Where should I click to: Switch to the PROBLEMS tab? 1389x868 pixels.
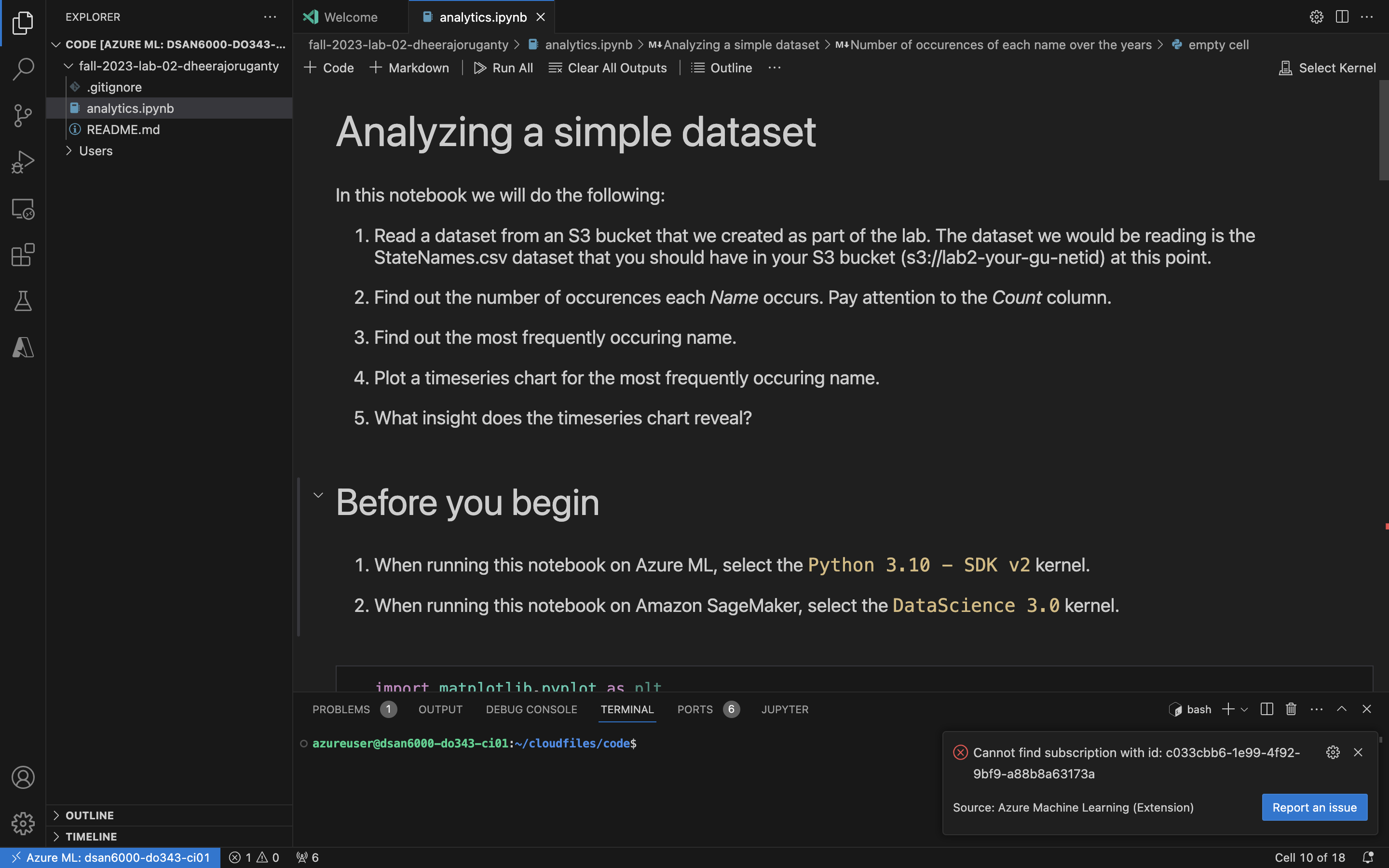pos(341,709)
